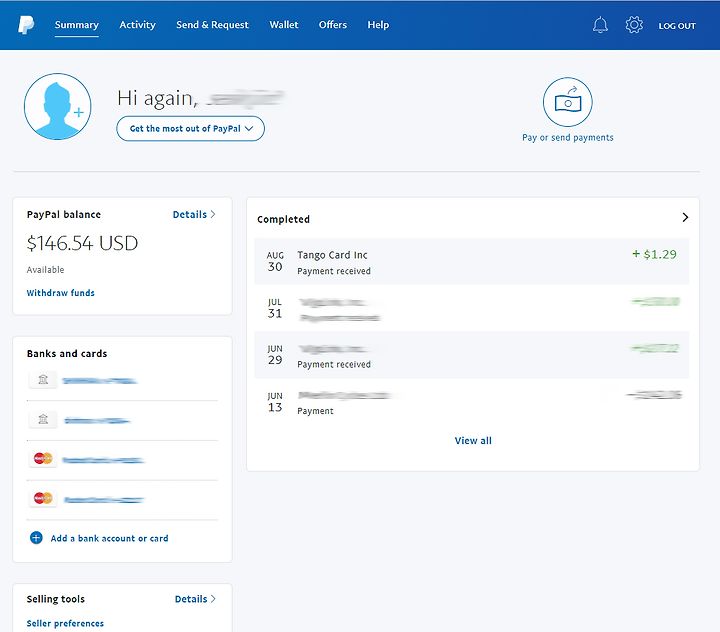The width and height of the screenshot is (720, 632).
Task: Click the Completed heading
Action: (283, 220)
